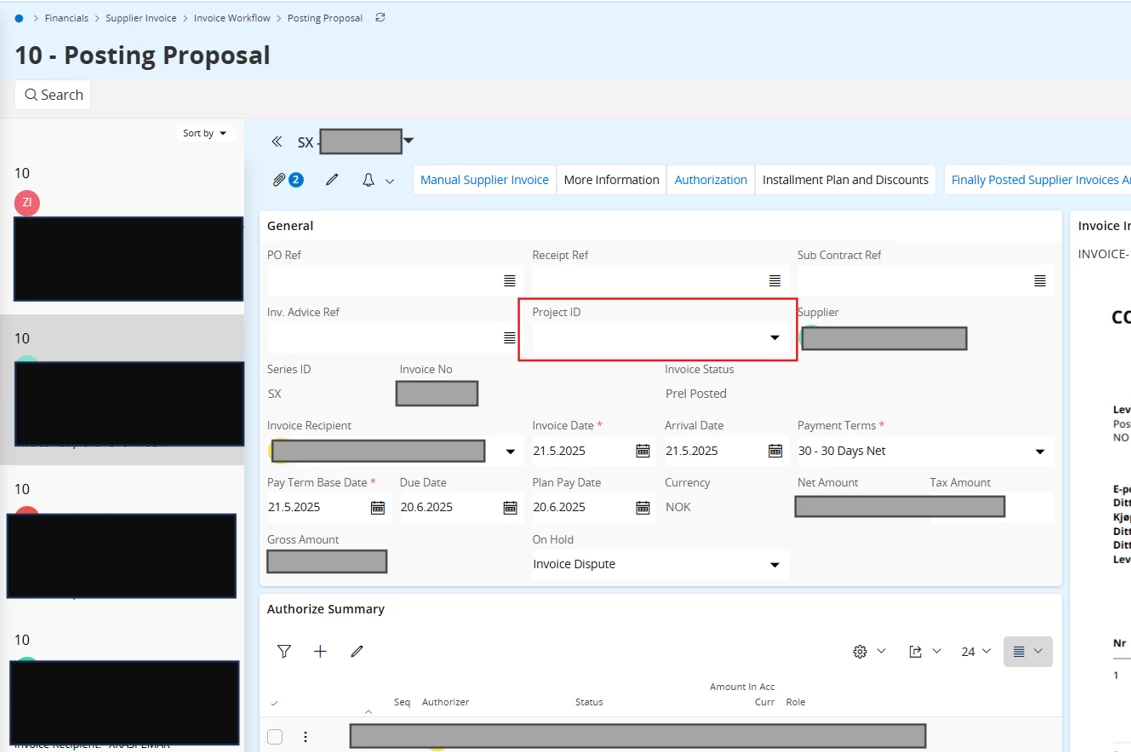Collapse the record list with double chevron
The height and width of the screenshot is (752, 1131).
277,141
